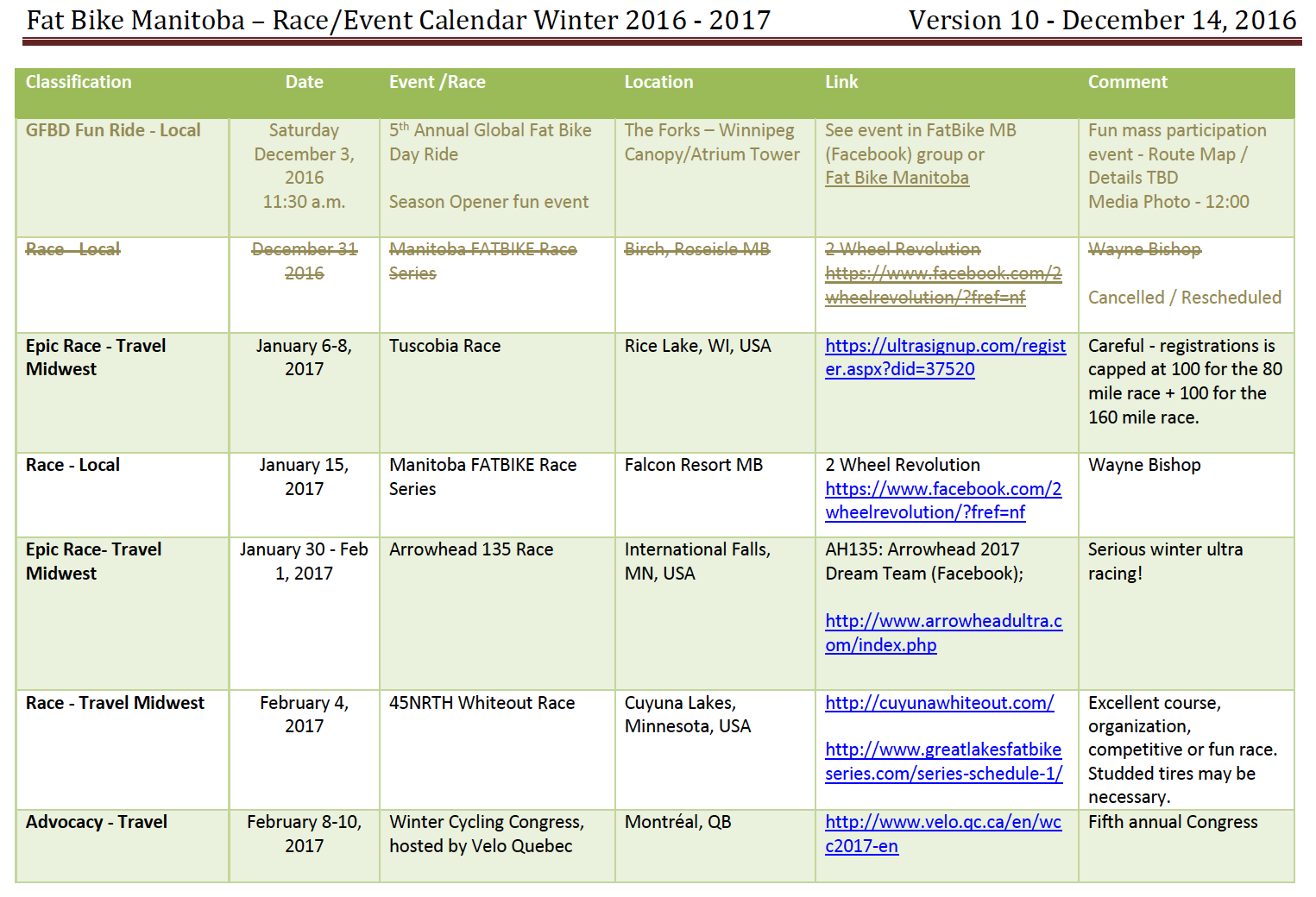Select the Location column header
Image resolution: width=1316 pixels, height=897 pixels.
(x=658, y=83)
